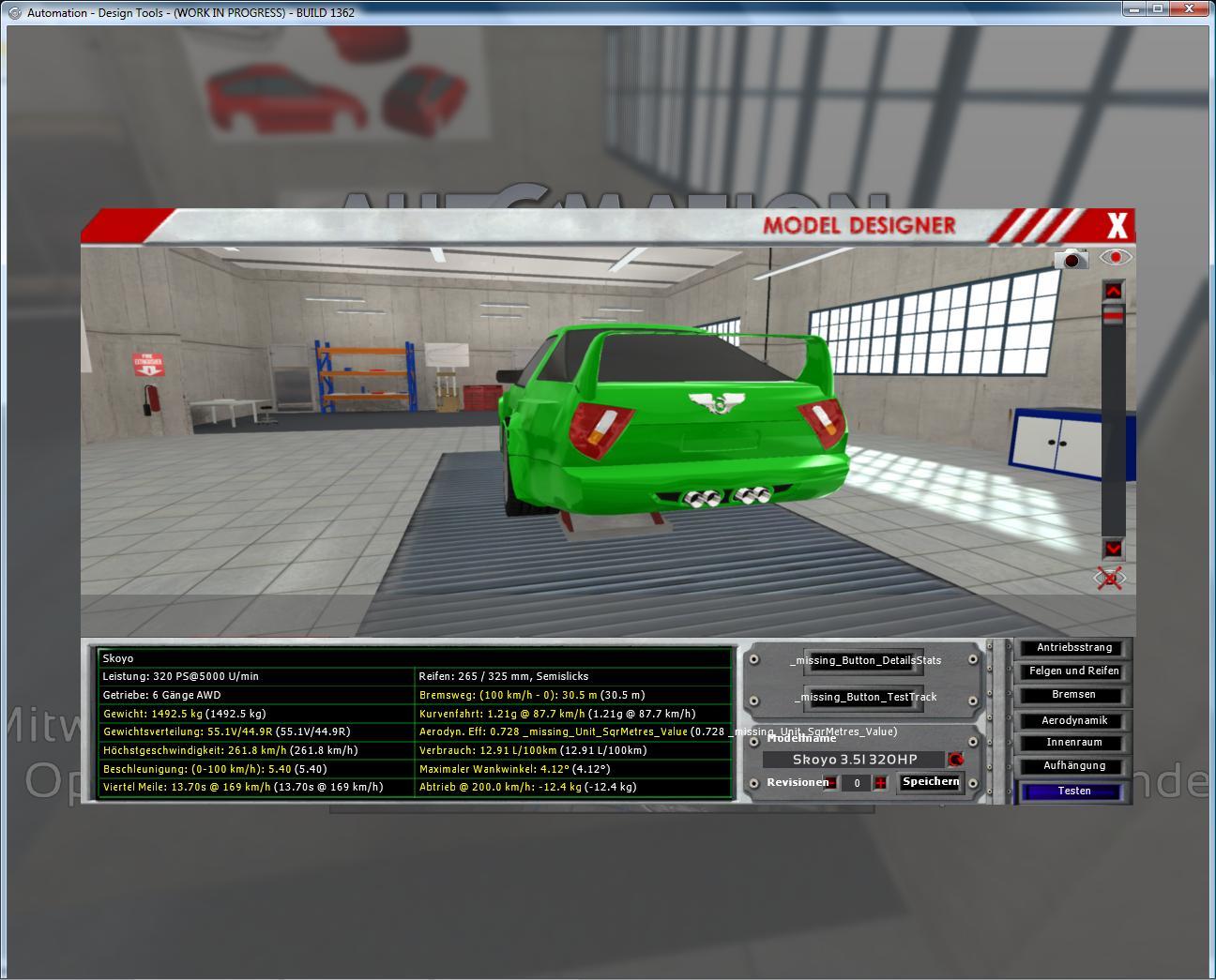This screenshot has height=980, width=1216.
Task: Click the Skoyo 3.5l 320HP name field
Action: coord(854,760)
